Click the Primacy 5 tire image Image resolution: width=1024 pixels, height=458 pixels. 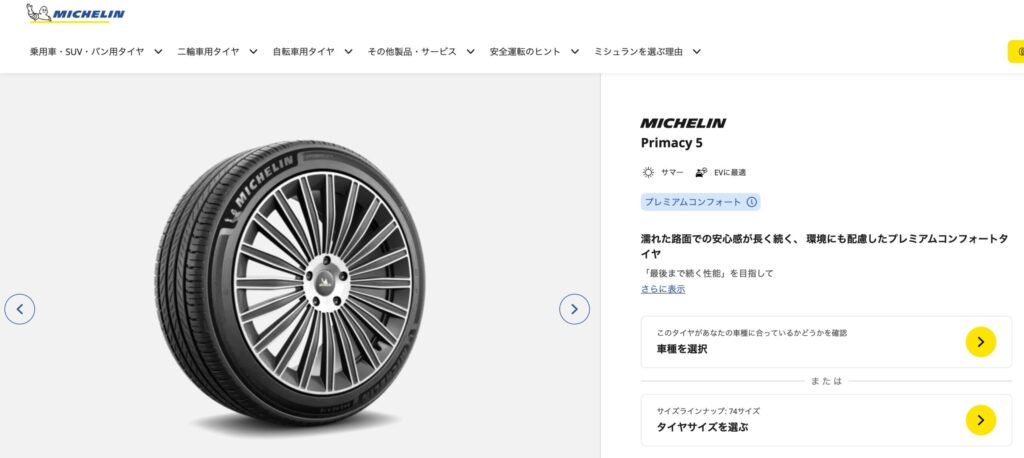(290, 285)
